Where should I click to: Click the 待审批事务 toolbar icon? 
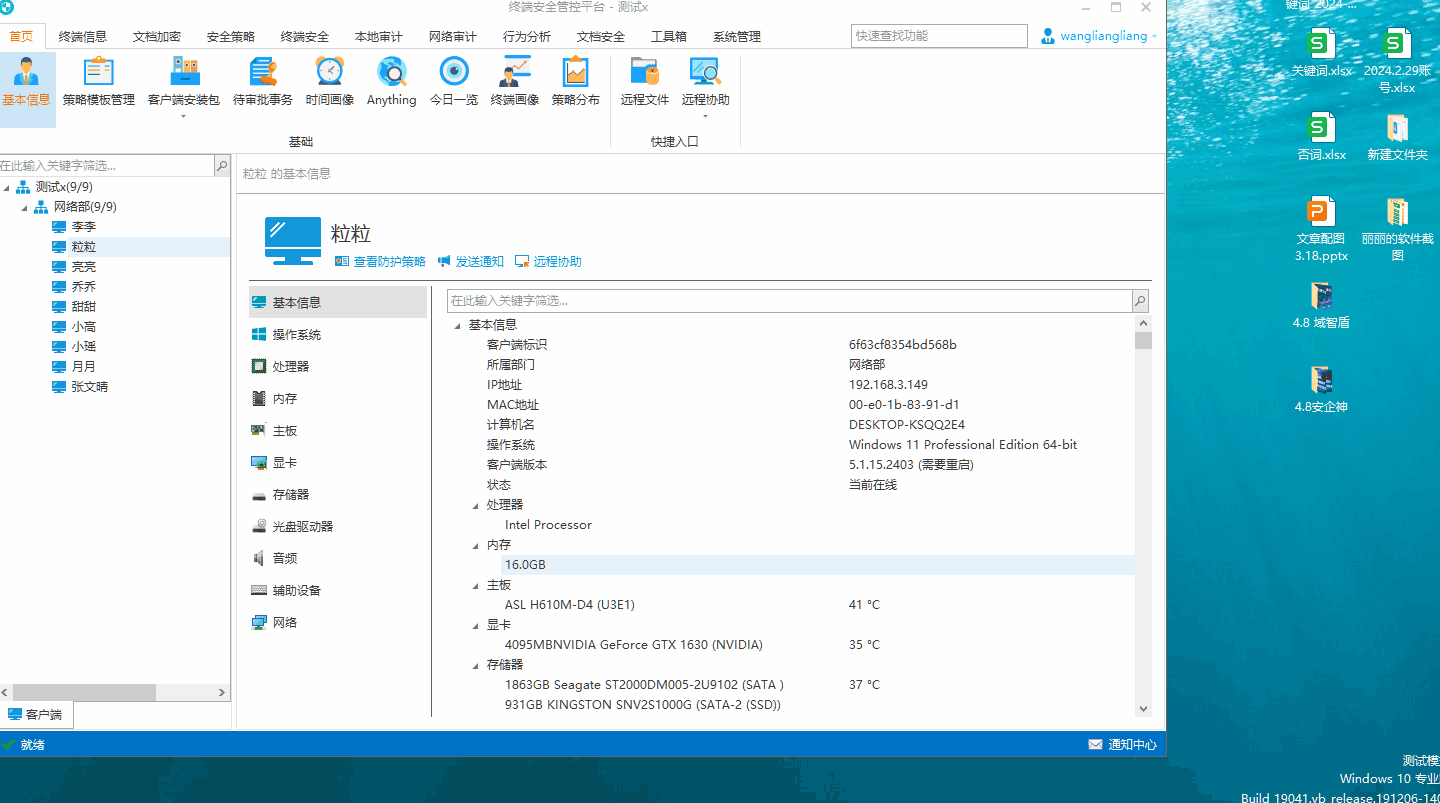coord(263,81)
